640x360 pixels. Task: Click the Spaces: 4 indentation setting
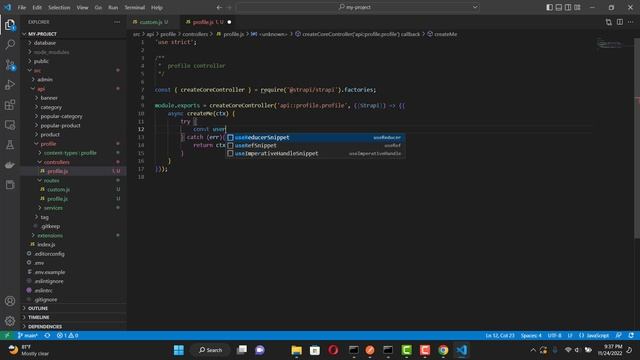(x=531, y=335)
